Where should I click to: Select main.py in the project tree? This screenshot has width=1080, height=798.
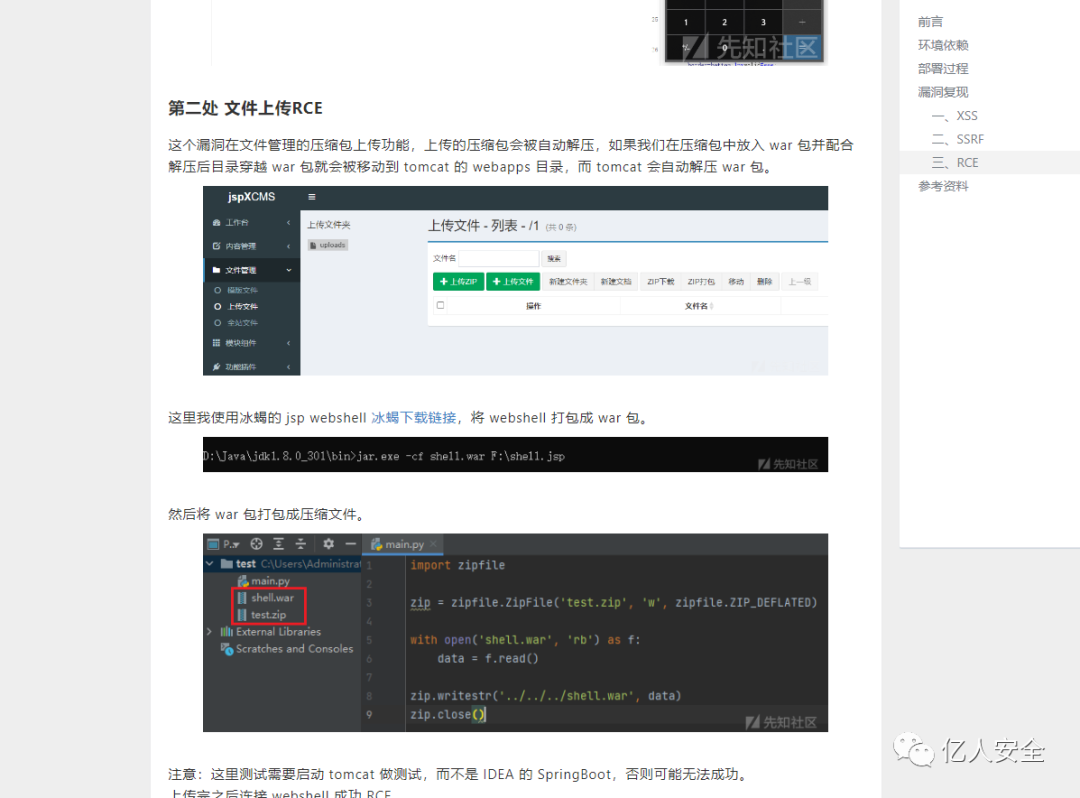click(271, 581)
